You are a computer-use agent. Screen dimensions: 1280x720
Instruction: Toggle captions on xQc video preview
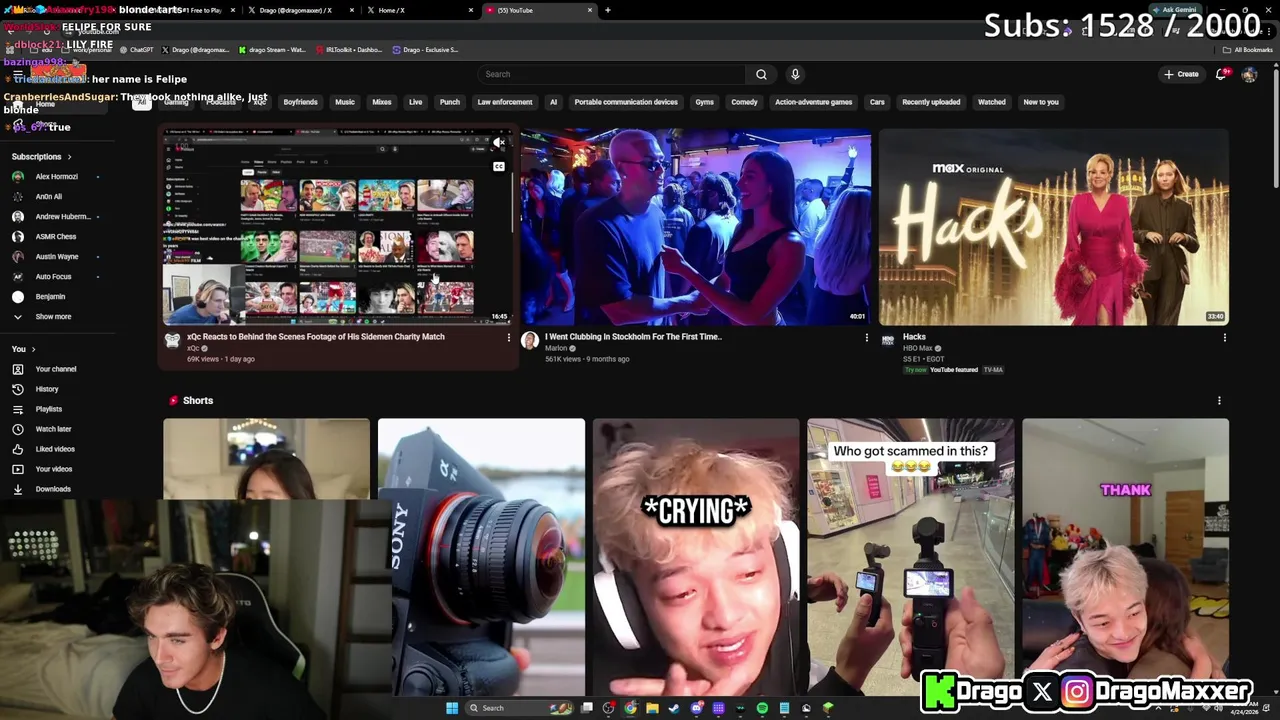pos(498,167)
